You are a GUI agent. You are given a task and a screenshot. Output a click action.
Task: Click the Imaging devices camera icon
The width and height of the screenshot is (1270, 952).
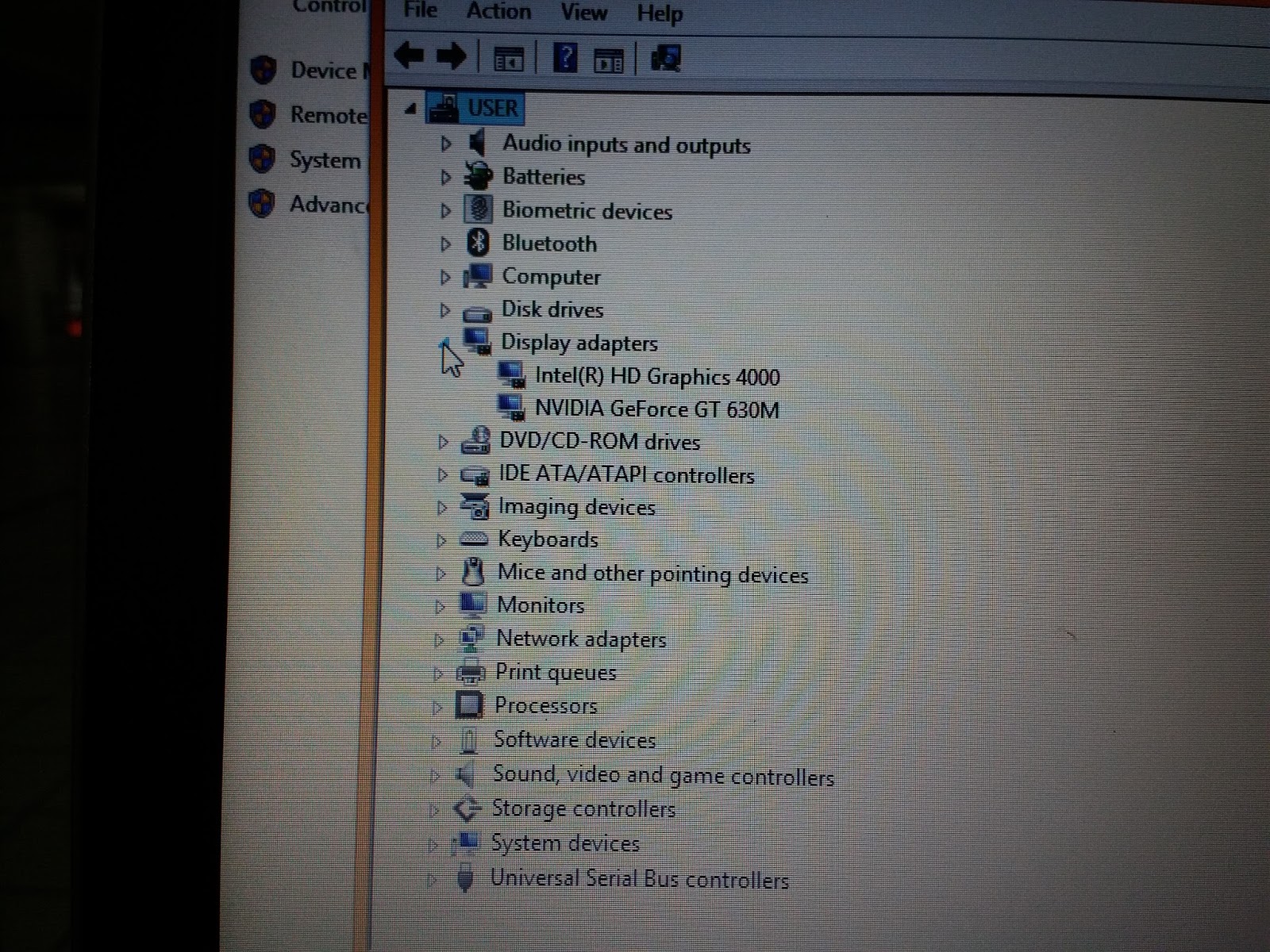pos(475,506)
